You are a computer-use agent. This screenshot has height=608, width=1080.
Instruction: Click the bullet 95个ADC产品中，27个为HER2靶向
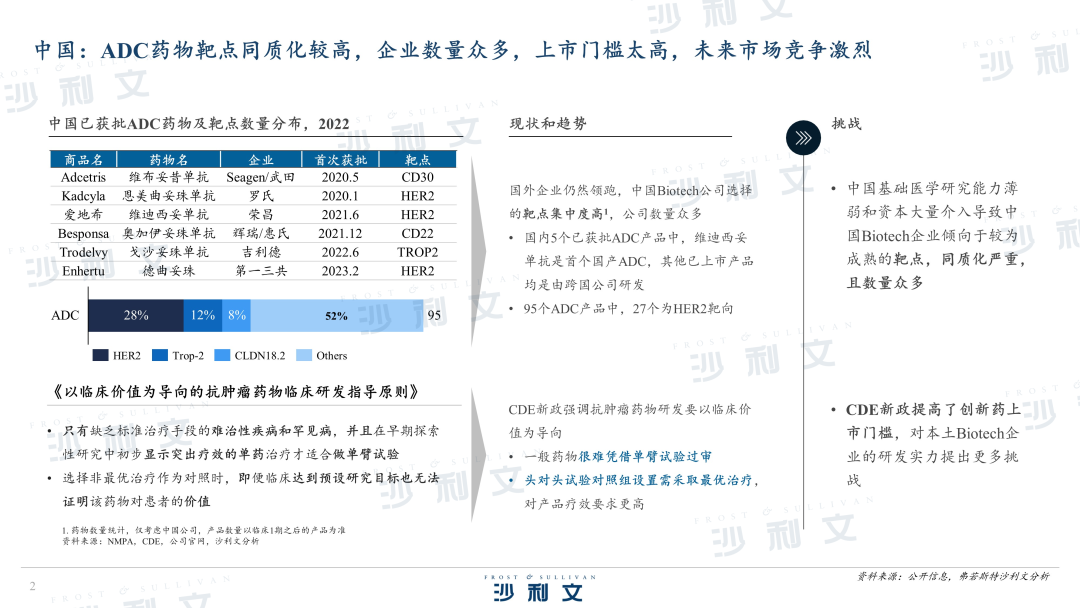pos(628,308)
